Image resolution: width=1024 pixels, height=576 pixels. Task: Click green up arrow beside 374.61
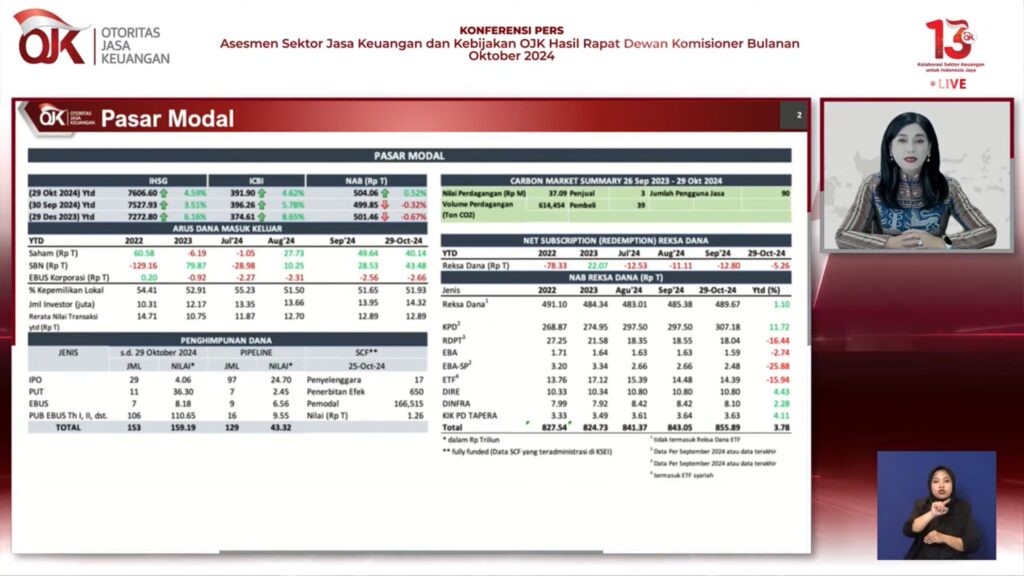261,217
